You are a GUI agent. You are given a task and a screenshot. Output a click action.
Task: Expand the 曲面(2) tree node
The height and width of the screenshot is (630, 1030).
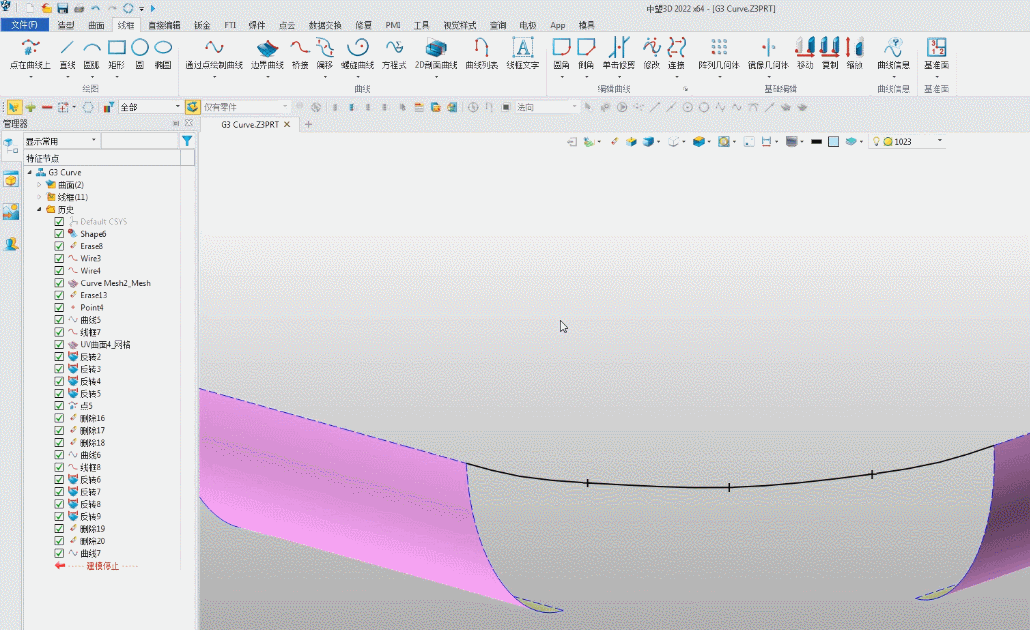point(39,185)
